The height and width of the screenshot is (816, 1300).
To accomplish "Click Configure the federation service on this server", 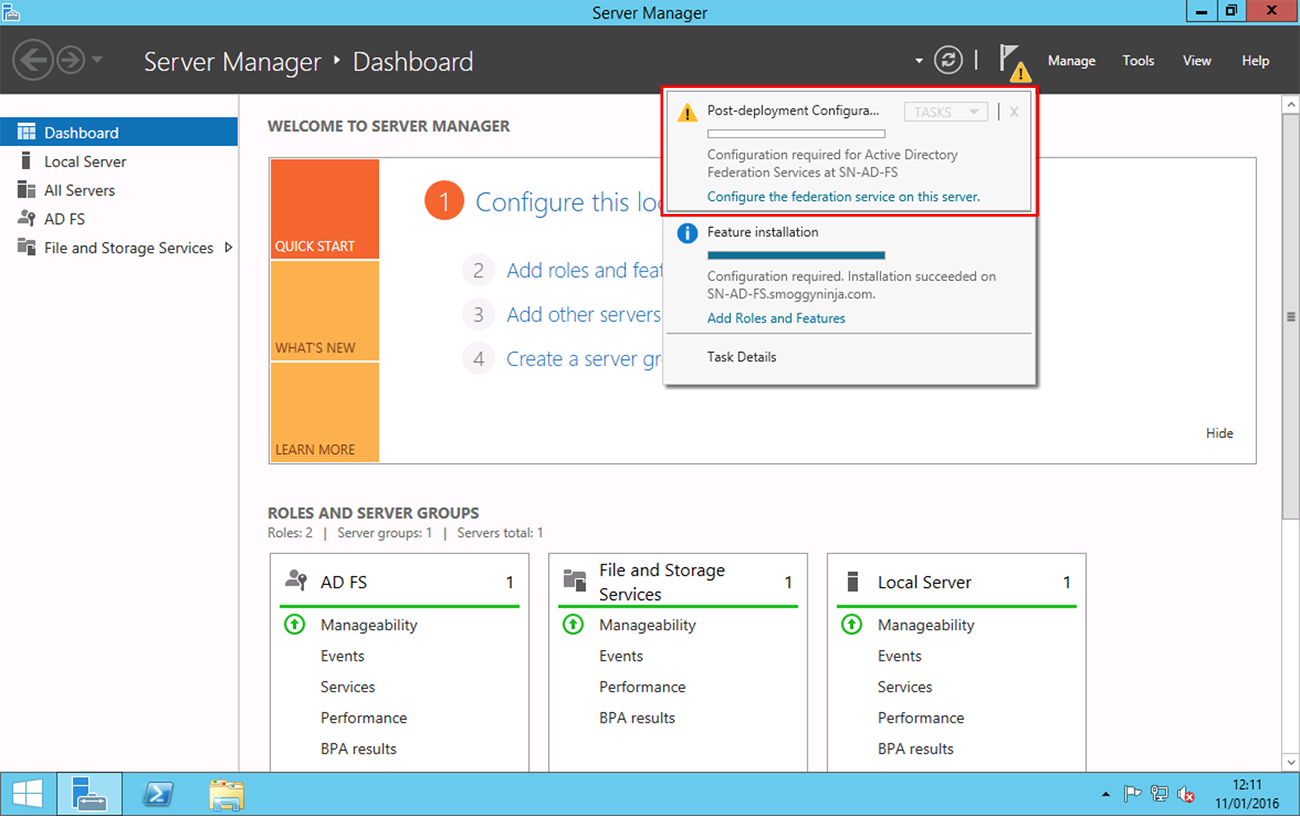I will (844, 197).
